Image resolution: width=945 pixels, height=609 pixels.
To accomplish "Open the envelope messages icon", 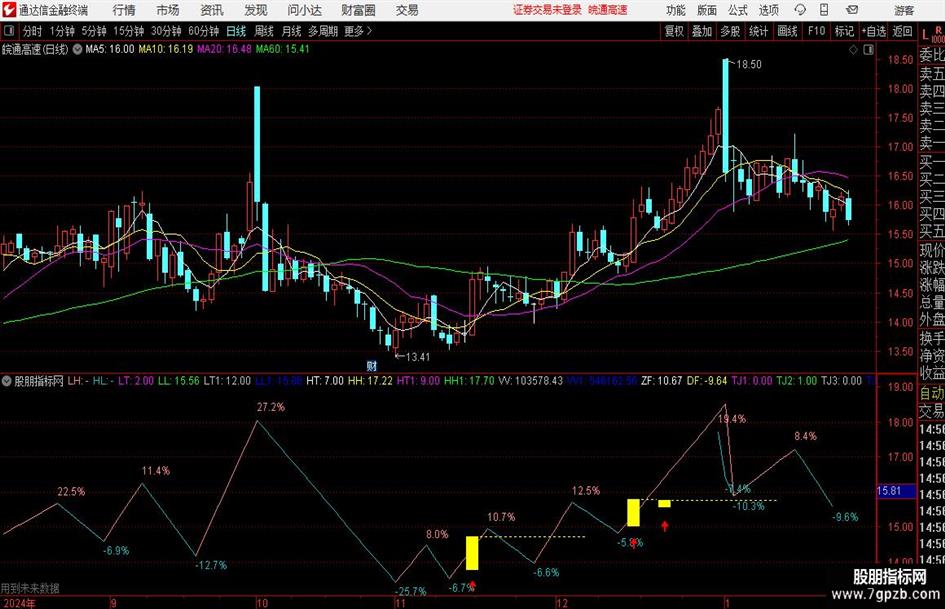I will point(852,10).
